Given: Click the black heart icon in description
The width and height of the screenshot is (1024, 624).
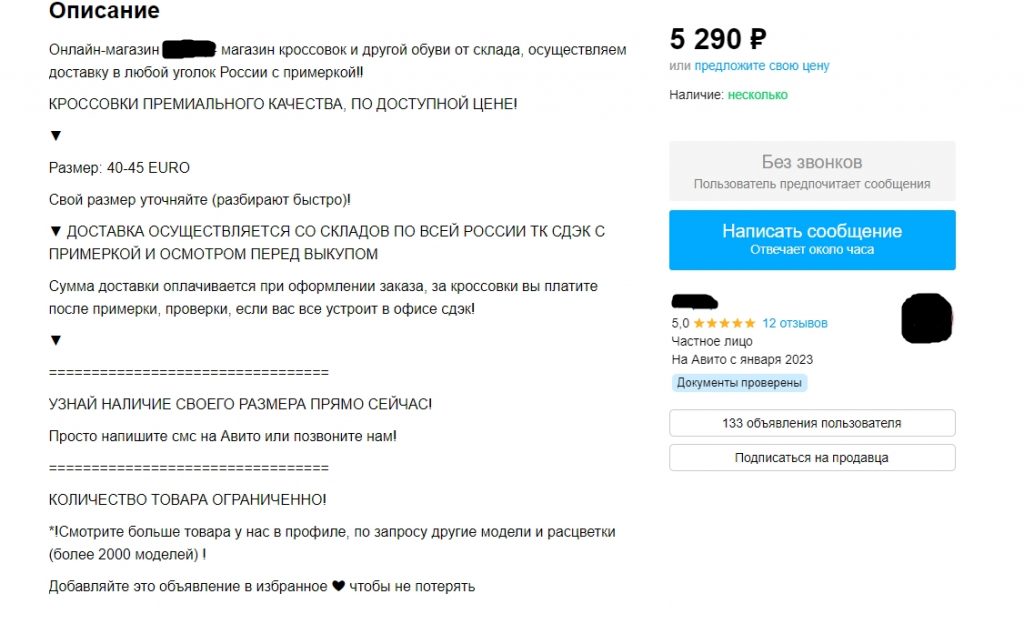Looking at the screenshot, I should click(x=338, y=586).
